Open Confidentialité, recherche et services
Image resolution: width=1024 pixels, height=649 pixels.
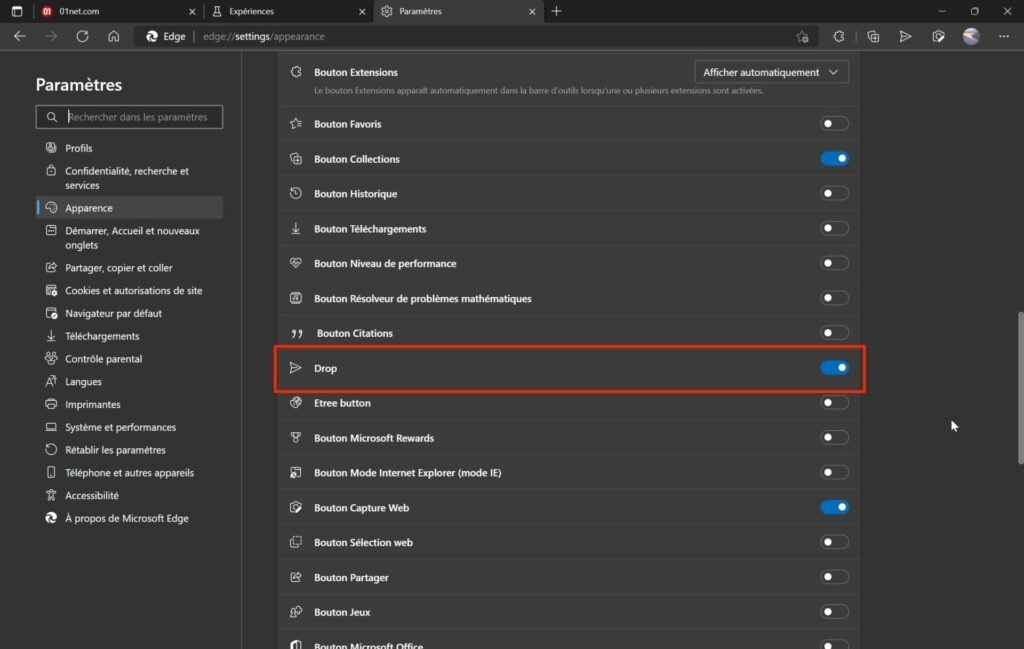[129, 178]
